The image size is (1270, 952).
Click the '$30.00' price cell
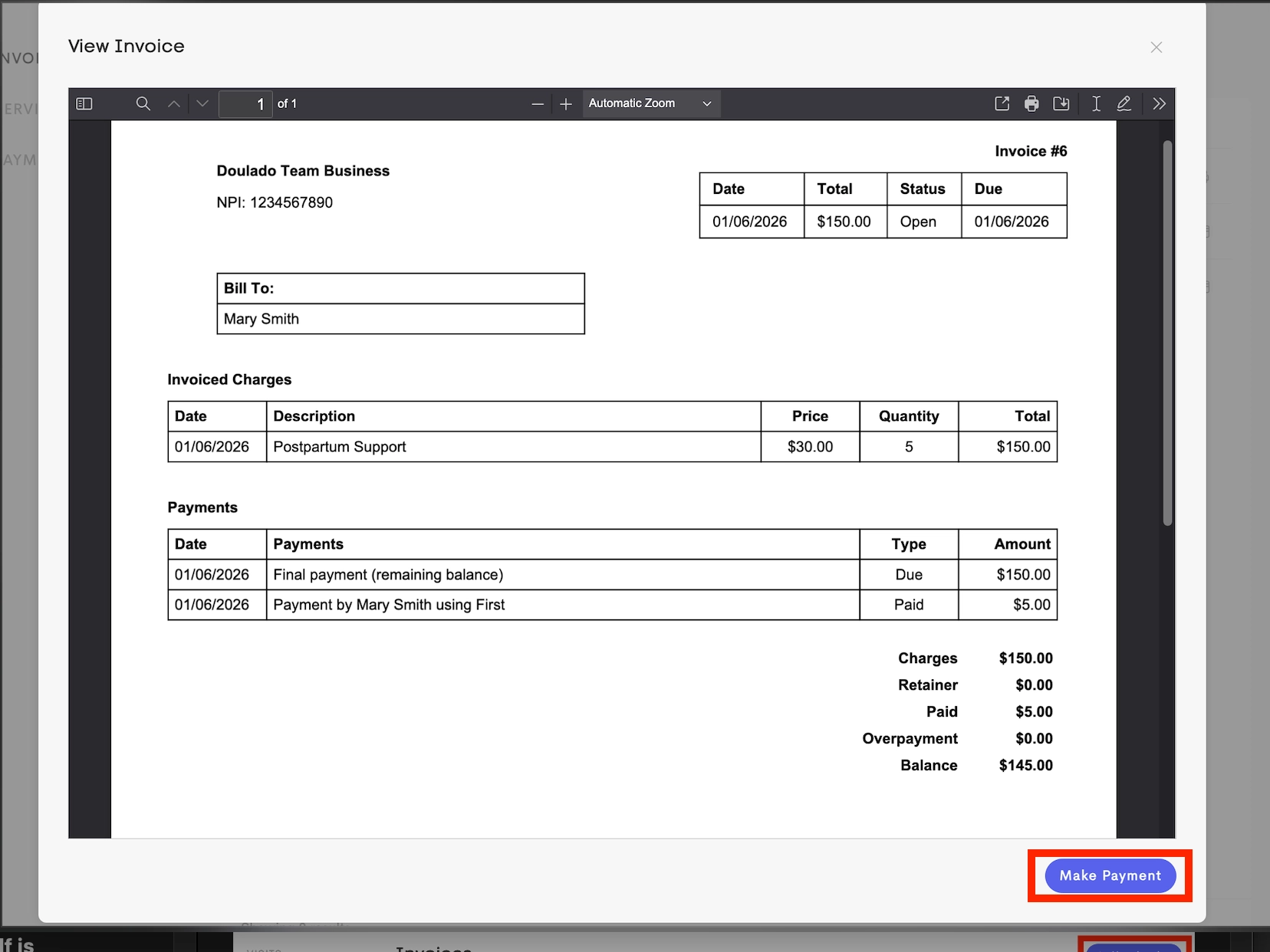coord(810,447)
